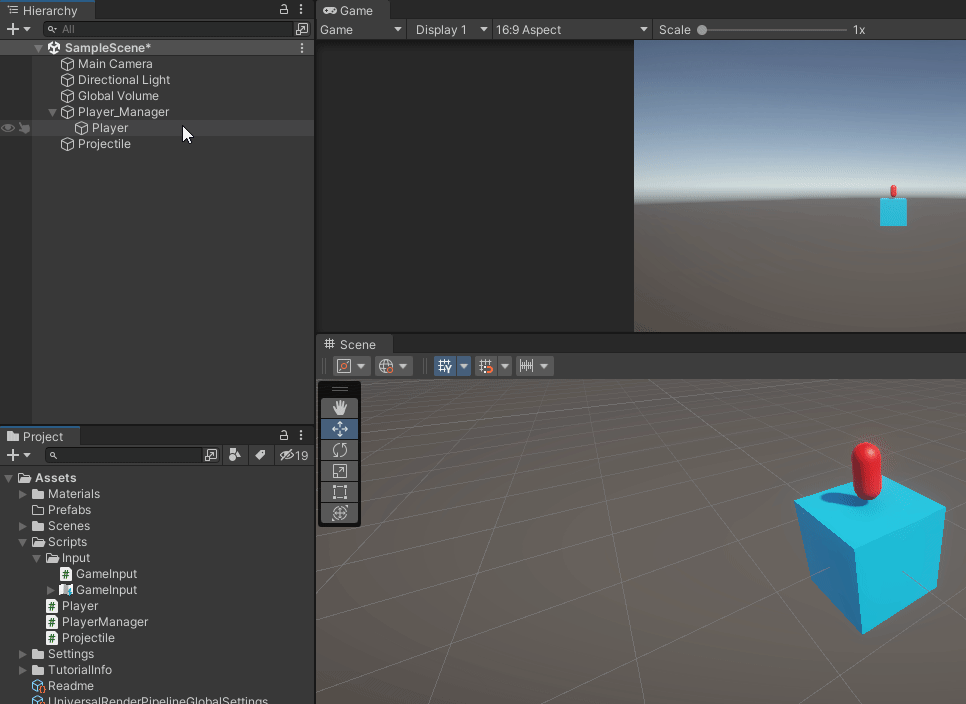Lock the Hierarchy panel with the padlock

pyautogui.click(x=285, y=9)
